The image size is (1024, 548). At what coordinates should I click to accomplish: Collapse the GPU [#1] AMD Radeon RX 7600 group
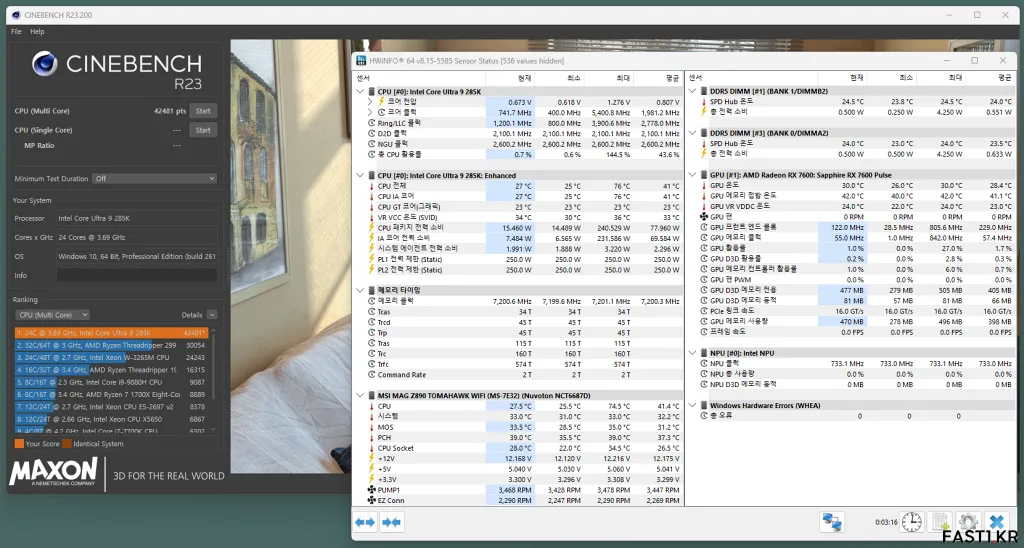pyautogui.click(x=692, y=175)
